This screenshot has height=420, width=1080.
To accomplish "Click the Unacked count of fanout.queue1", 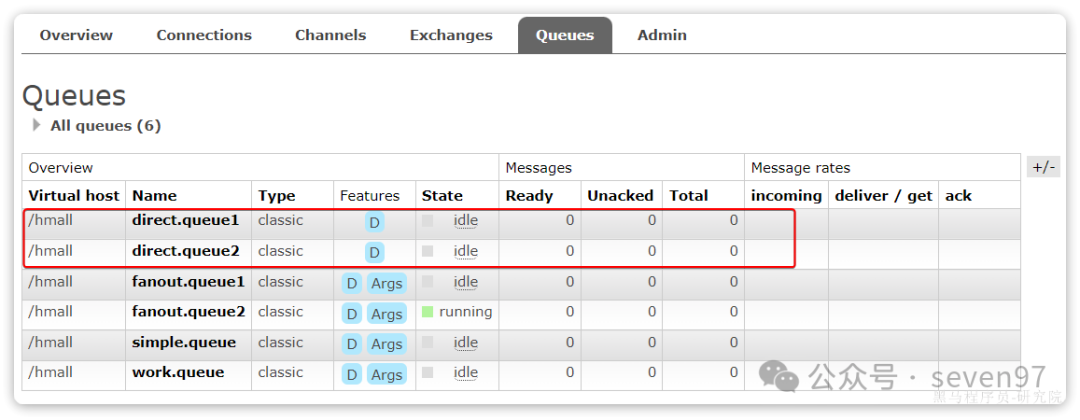I will [x=652, y=282].
